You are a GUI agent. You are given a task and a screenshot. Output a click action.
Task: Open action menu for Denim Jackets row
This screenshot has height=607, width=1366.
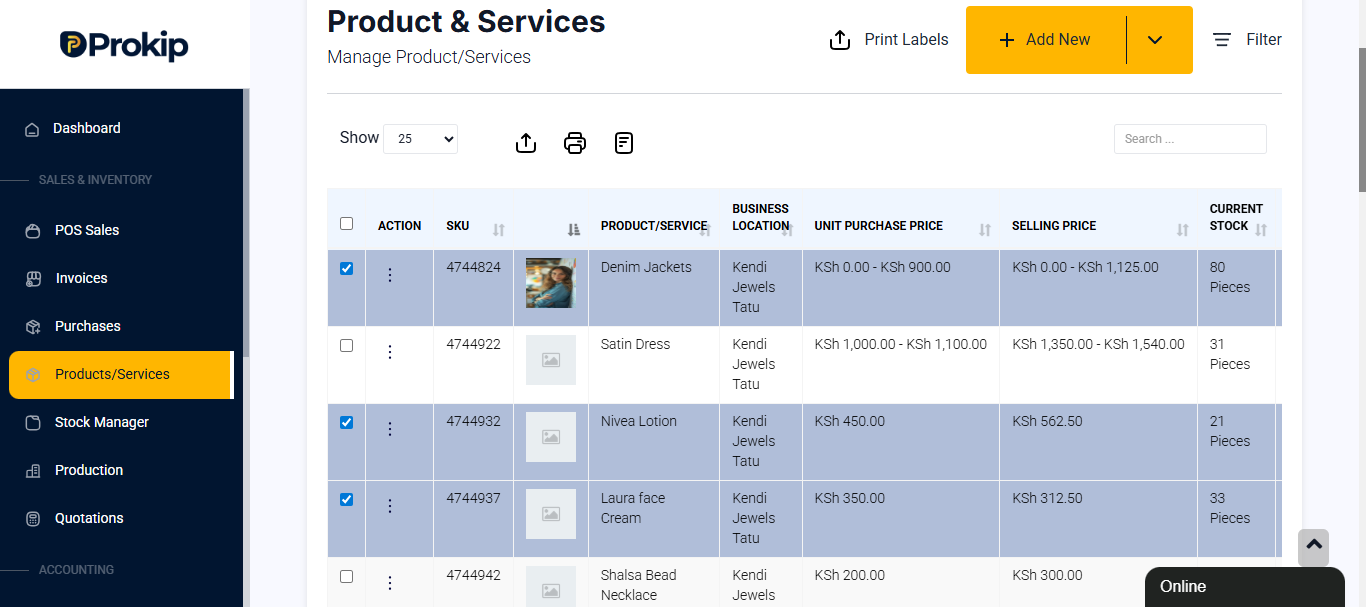[x=390, y=275]
